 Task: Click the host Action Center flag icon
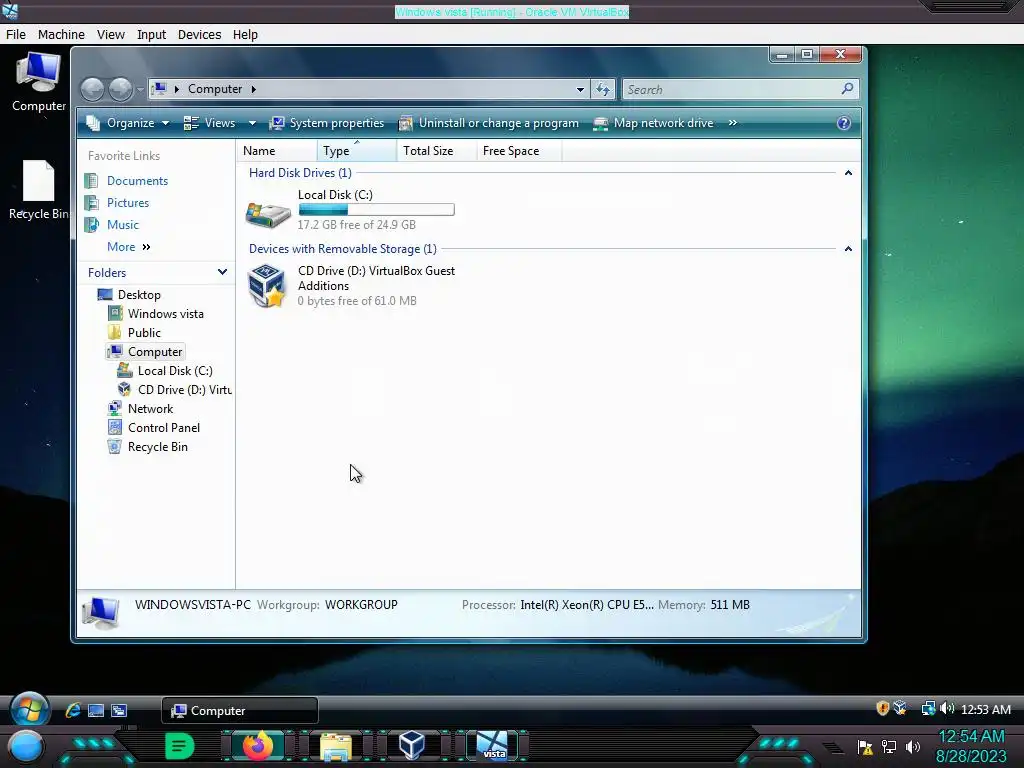(x=865, y=747)
